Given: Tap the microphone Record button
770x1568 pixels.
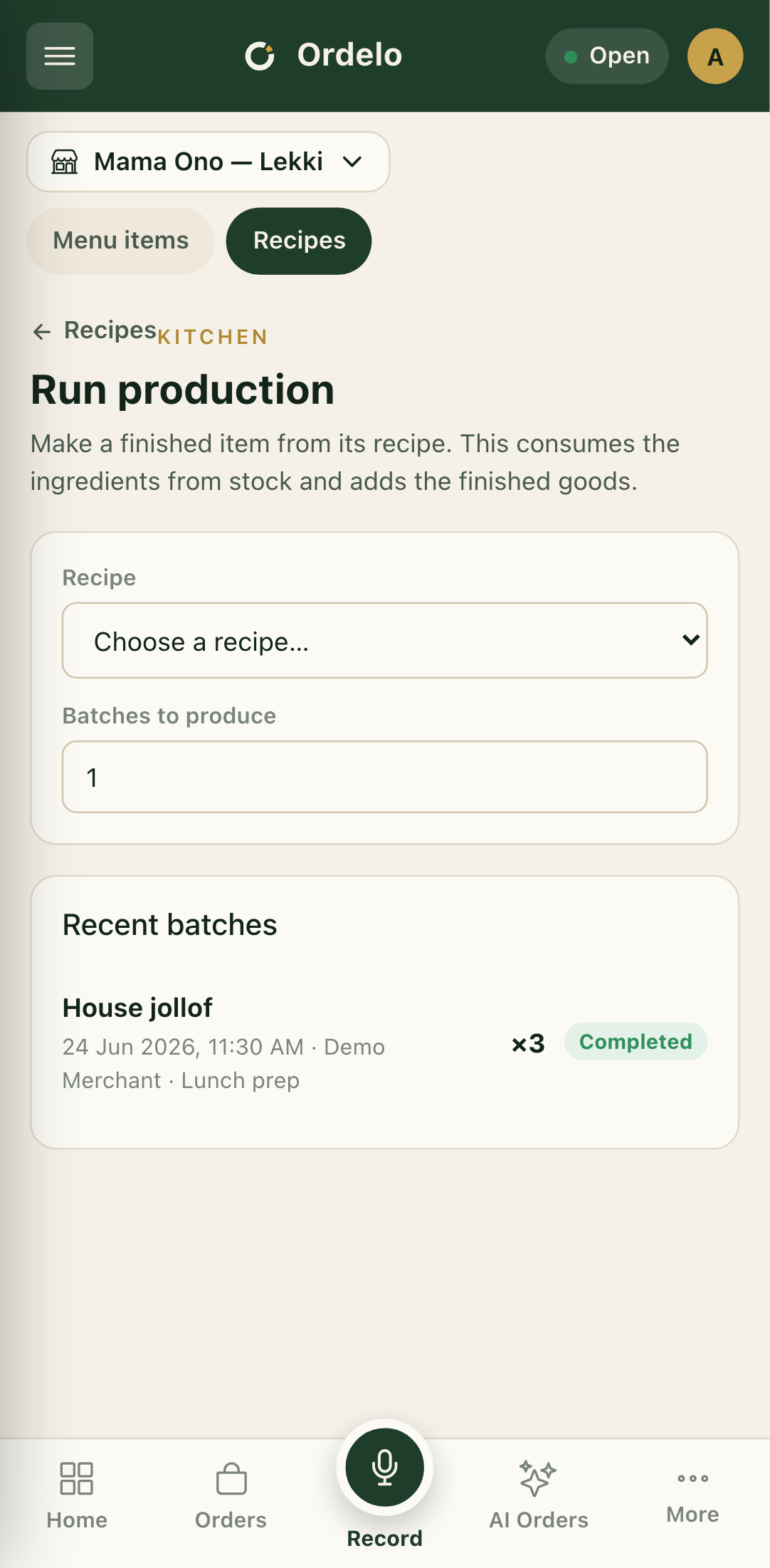Looking at the screenshot, I should (x=385, y=1467).
